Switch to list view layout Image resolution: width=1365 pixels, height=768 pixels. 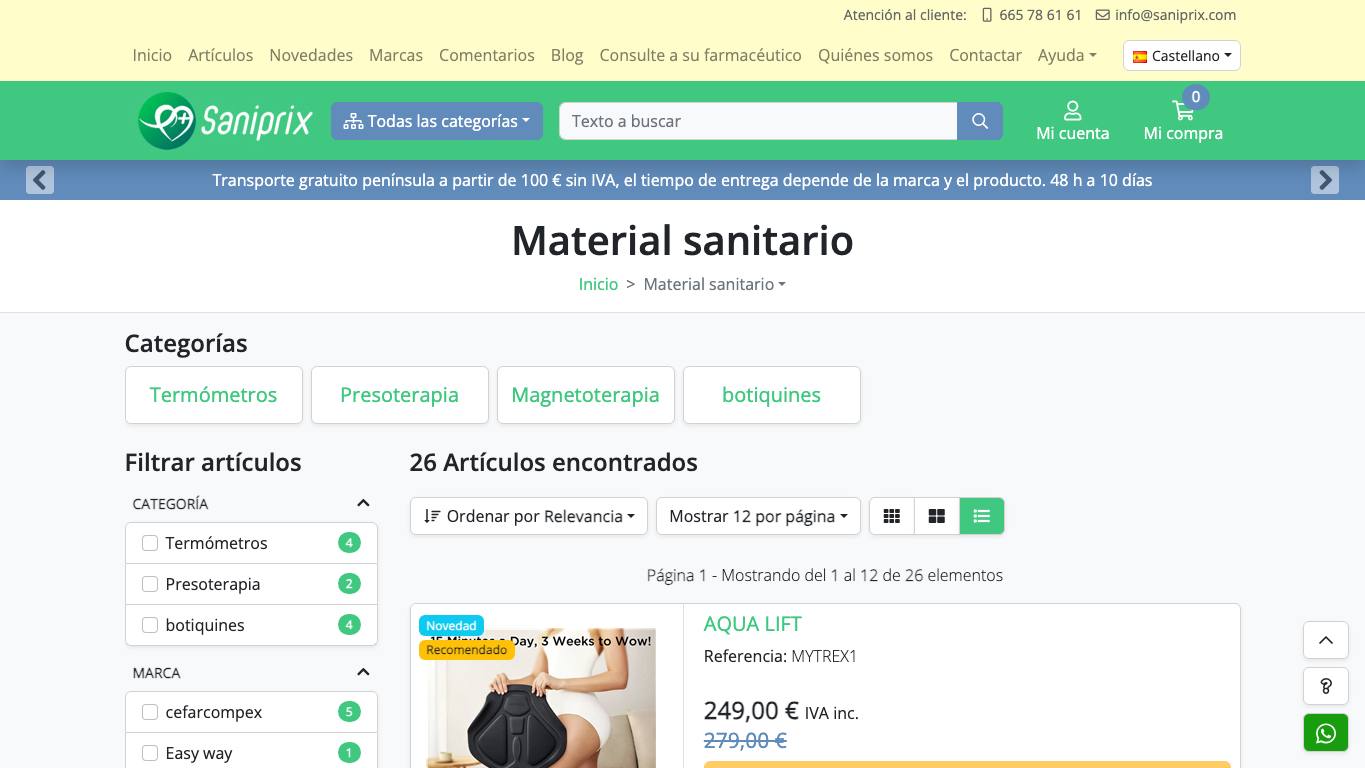point(982,516)
